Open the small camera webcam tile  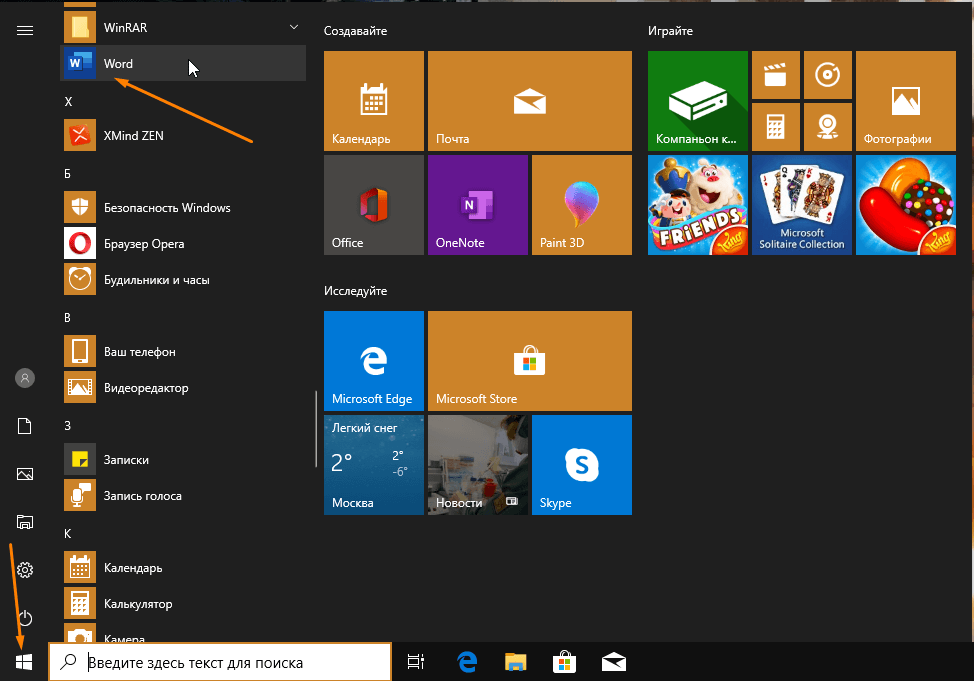point(828,127)
